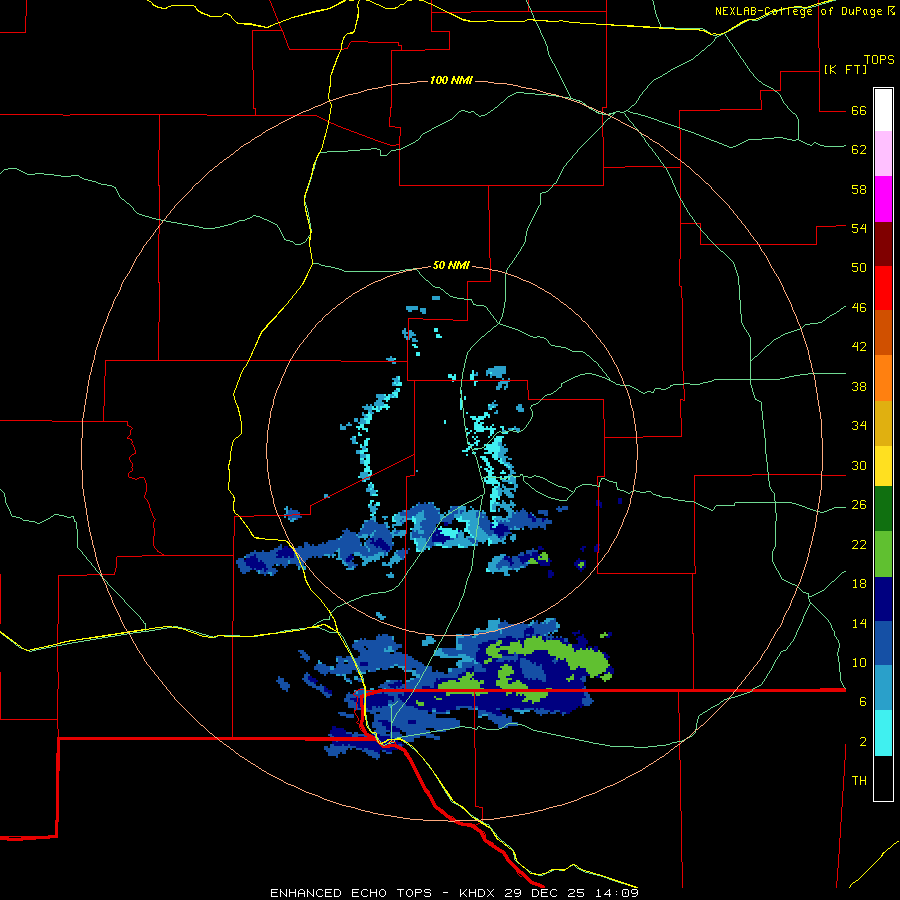This screenshot has height=900, width=900.
Task: Click the white 66+ kft color swatch
Action: coord(883,110)
